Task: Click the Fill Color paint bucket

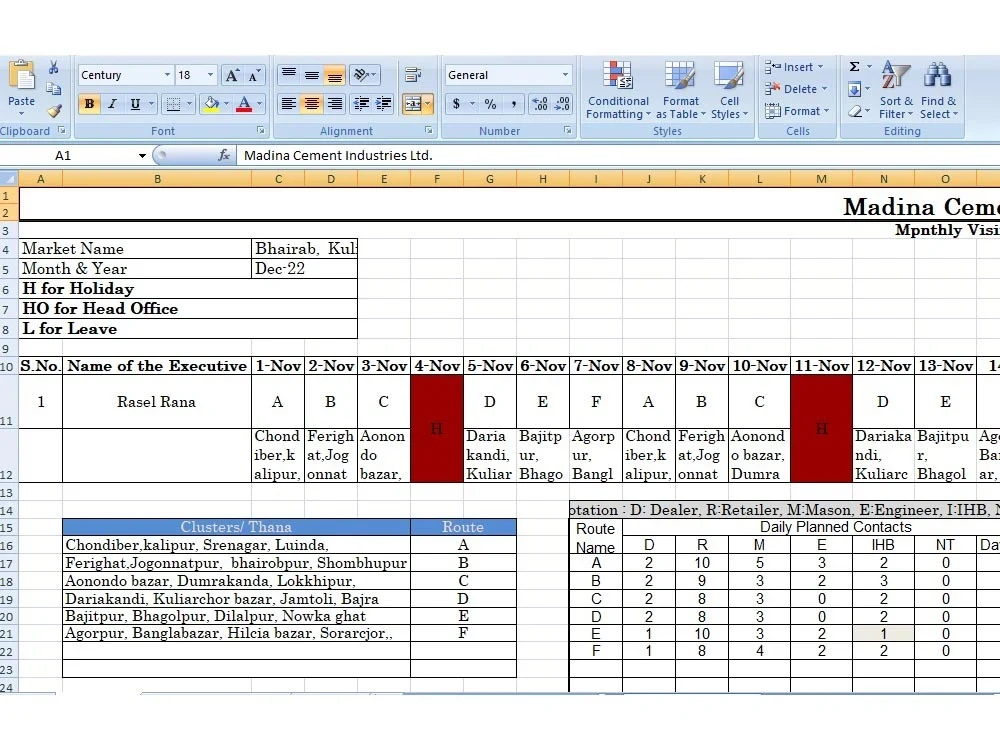Action: pos(210,103)
